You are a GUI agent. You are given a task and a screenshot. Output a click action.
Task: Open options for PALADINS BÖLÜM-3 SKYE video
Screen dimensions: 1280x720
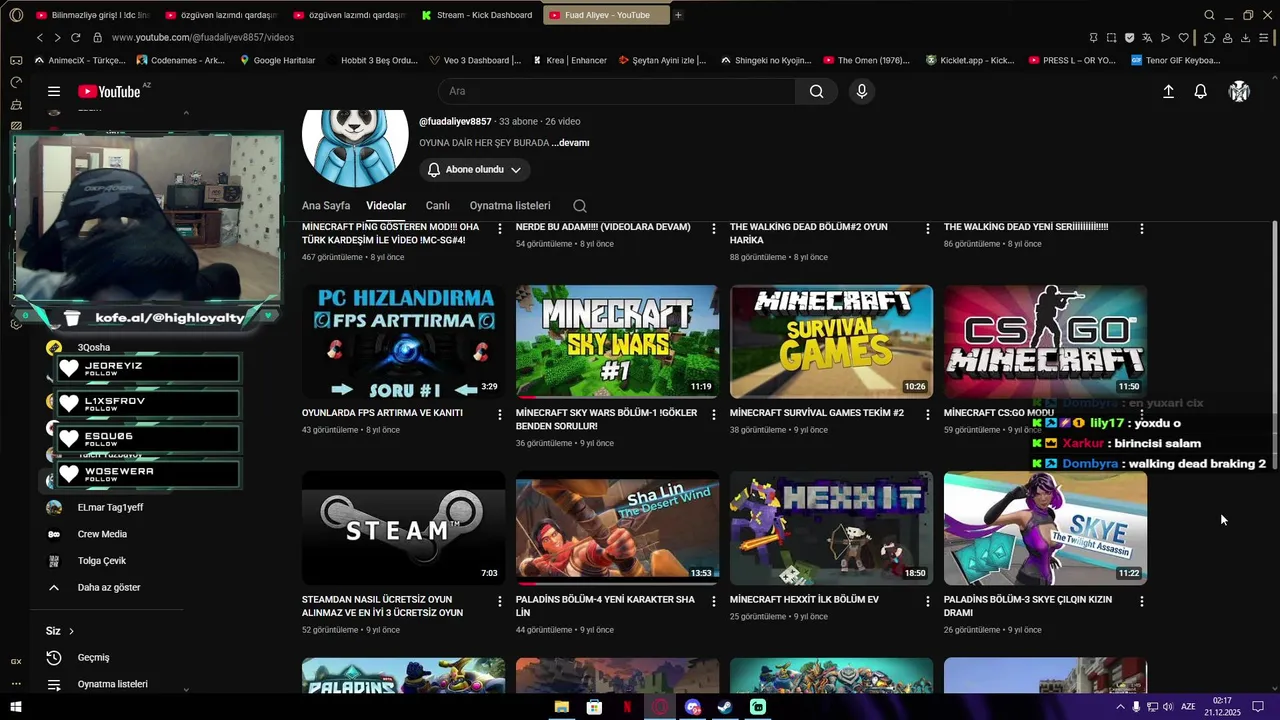pos(1142,601)
